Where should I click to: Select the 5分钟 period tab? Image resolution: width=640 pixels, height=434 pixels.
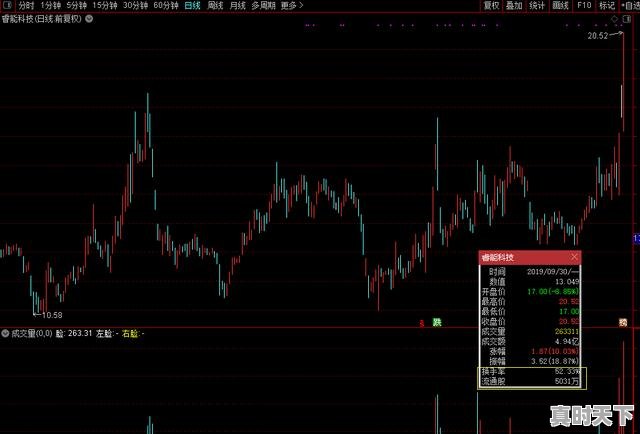(76, 6)
